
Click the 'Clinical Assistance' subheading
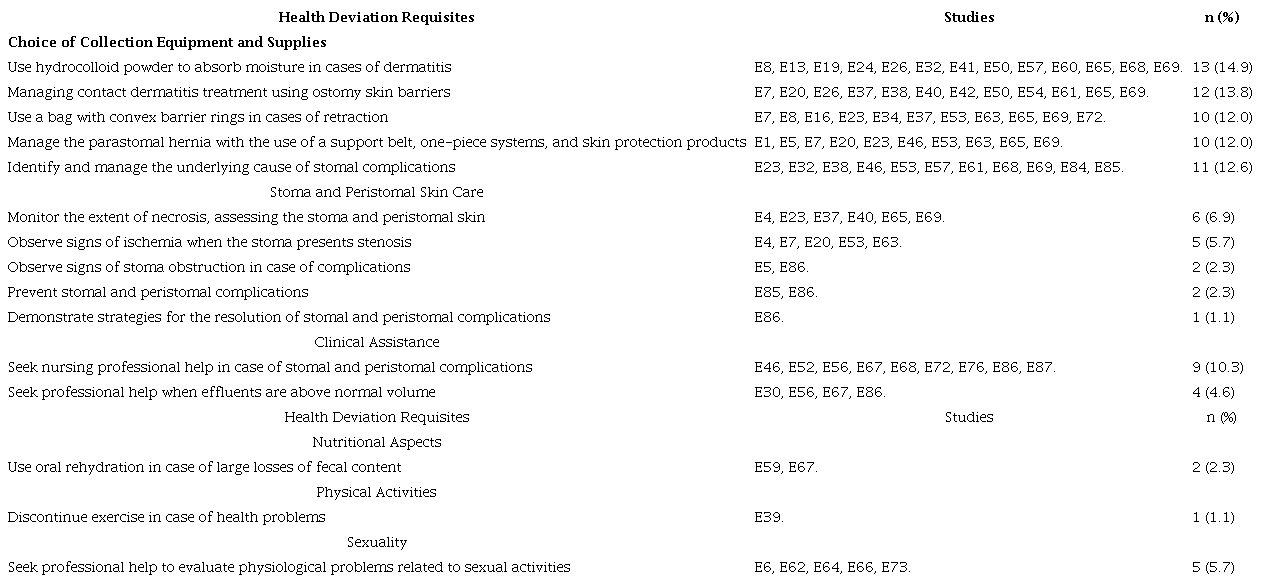click(376, 342)
